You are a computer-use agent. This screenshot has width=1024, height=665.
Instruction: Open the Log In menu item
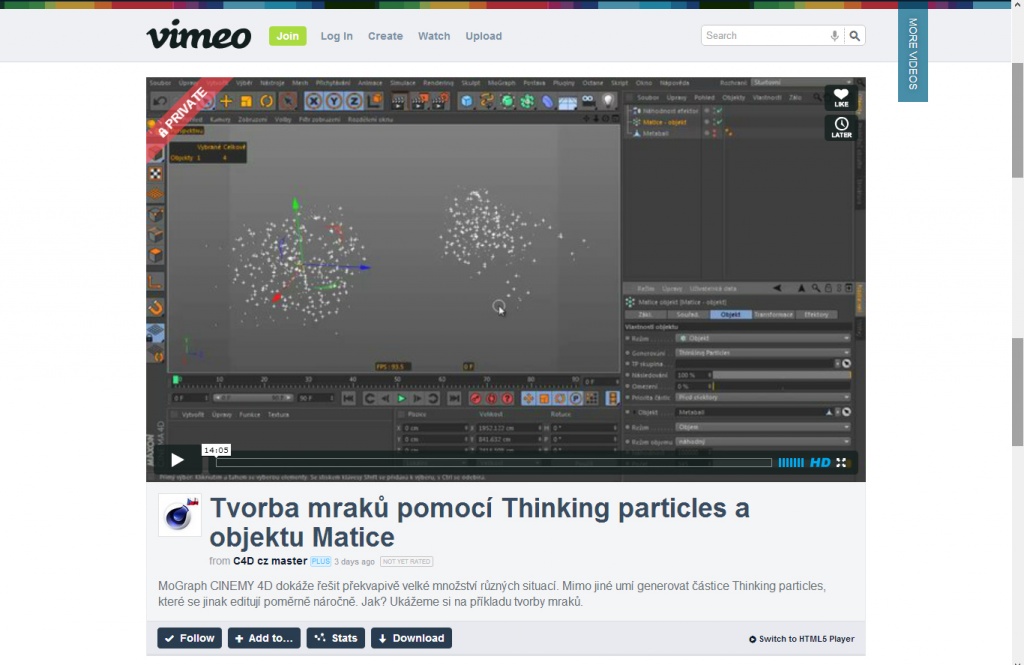click(x=336, y=36)
